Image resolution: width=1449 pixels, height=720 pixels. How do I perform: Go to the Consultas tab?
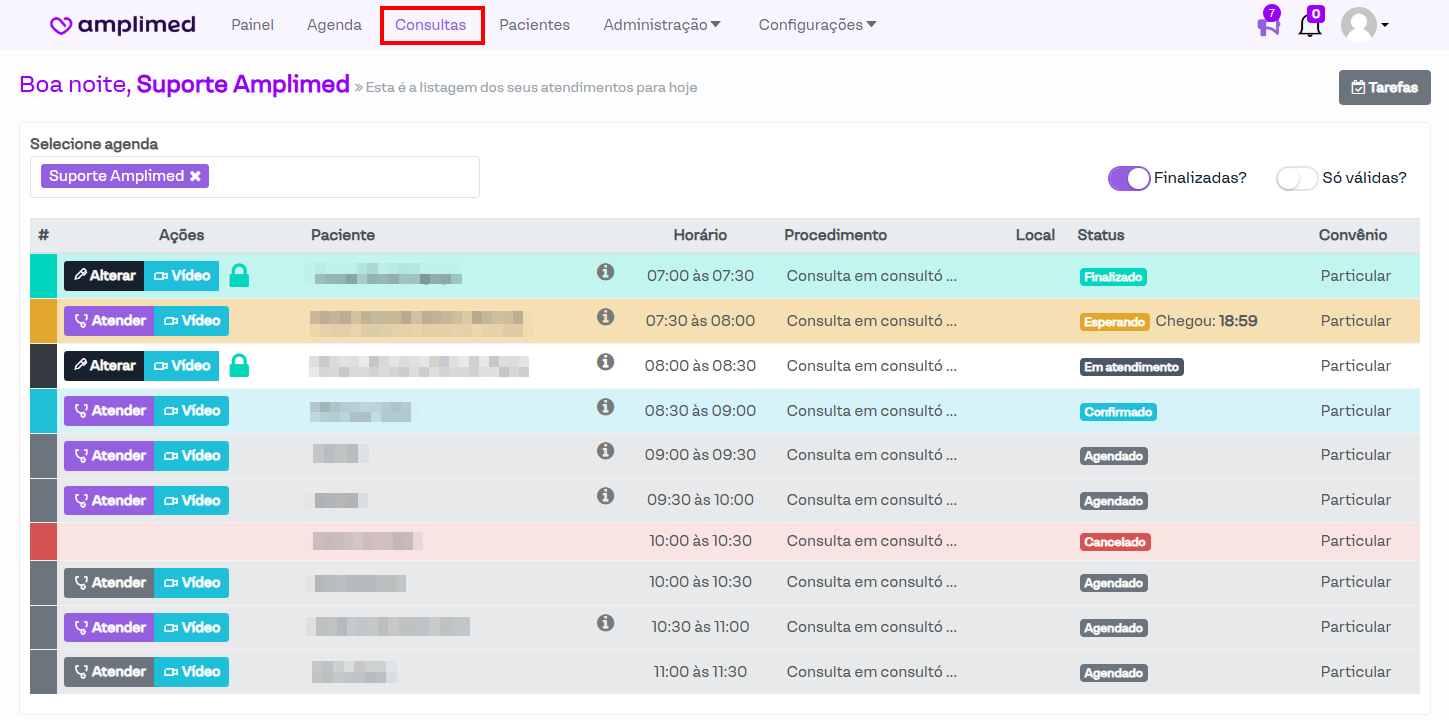pos(431,25)
